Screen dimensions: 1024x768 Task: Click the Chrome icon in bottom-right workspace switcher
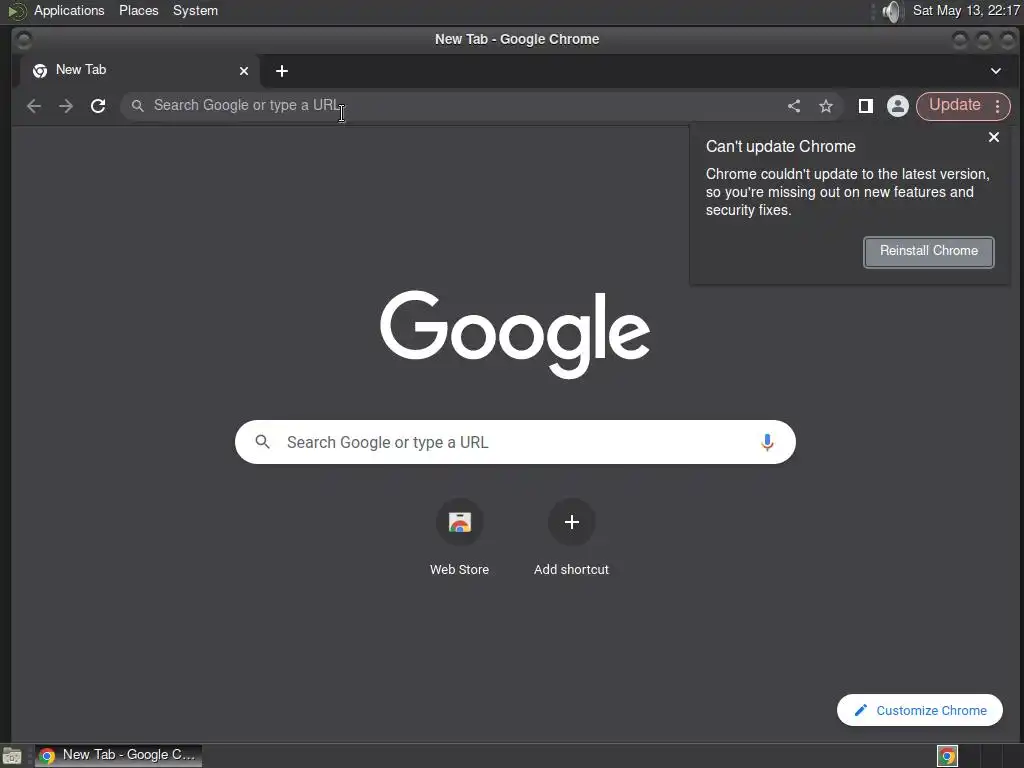[x=947, y=756]
